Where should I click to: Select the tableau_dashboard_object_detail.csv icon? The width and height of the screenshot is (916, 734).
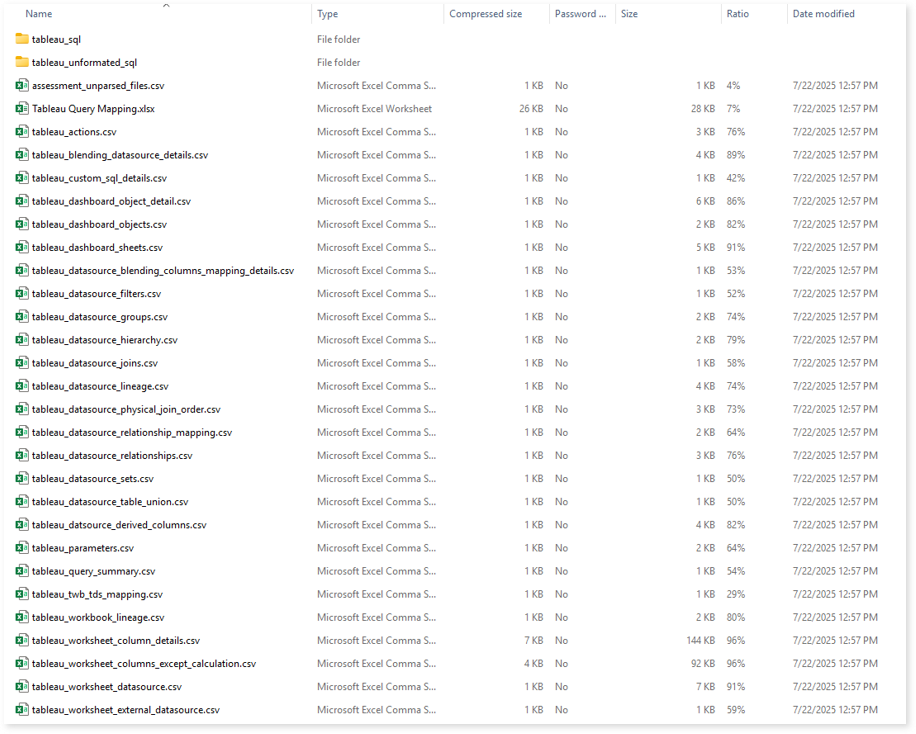pos(22,201)
